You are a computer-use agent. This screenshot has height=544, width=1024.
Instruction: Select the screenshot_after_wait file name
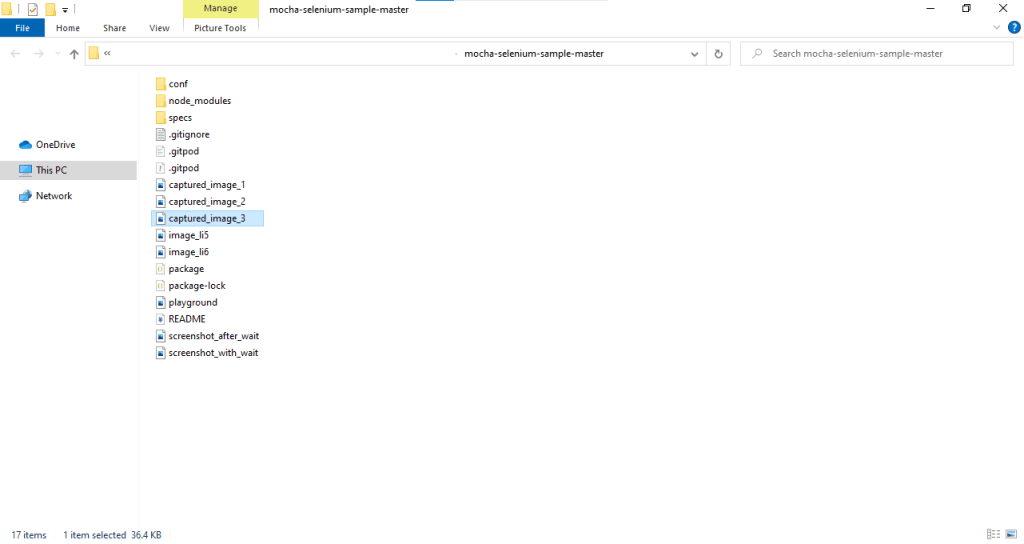(214, 336)
